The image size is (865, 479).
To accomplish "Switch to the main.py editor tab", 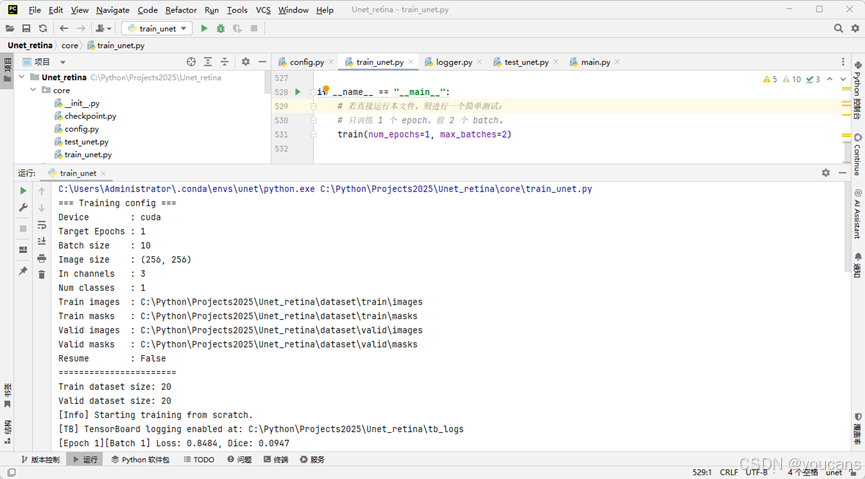I will pos(595,62).
